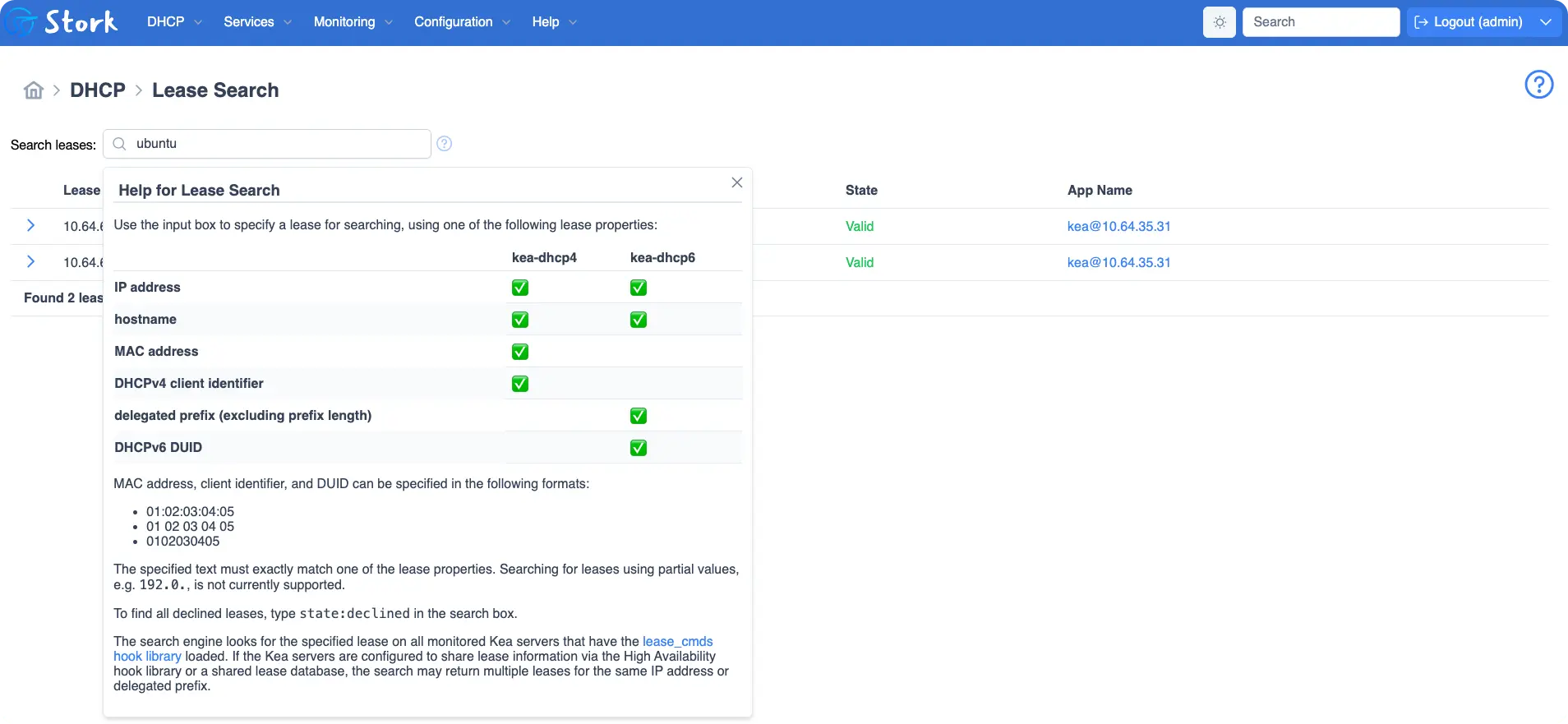Click DHCPv6 DUID kea-dhcp6 checkmark
The width and height of the screenshot is (1568, 724).
[x=639, y=448]
